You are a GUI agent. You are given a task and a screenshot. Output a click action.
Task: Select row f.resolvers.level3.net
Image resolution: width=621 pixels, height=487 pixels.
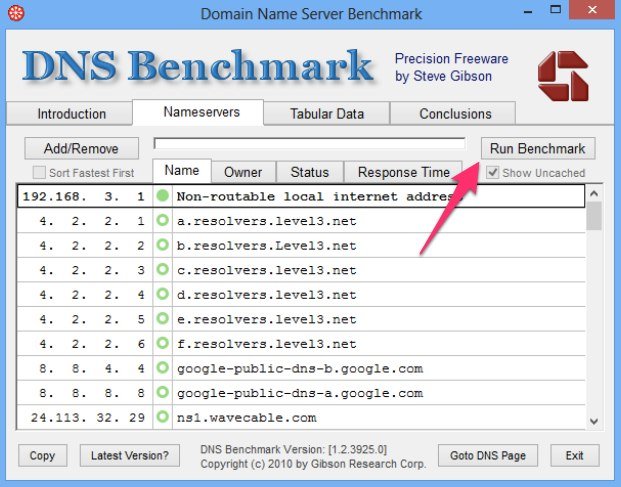(301, 343)
